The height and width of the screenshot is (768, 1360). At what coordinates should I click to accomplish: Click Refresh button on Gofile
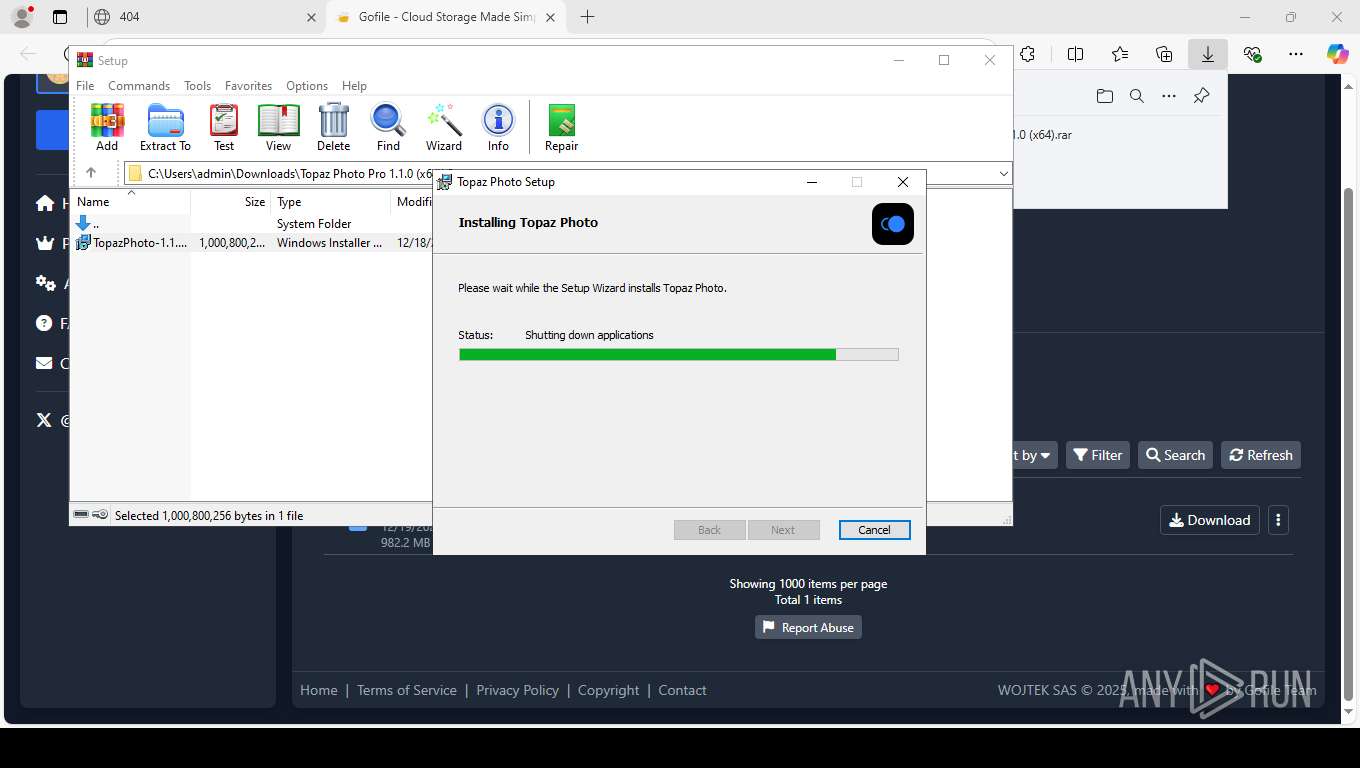point(1261,455)
